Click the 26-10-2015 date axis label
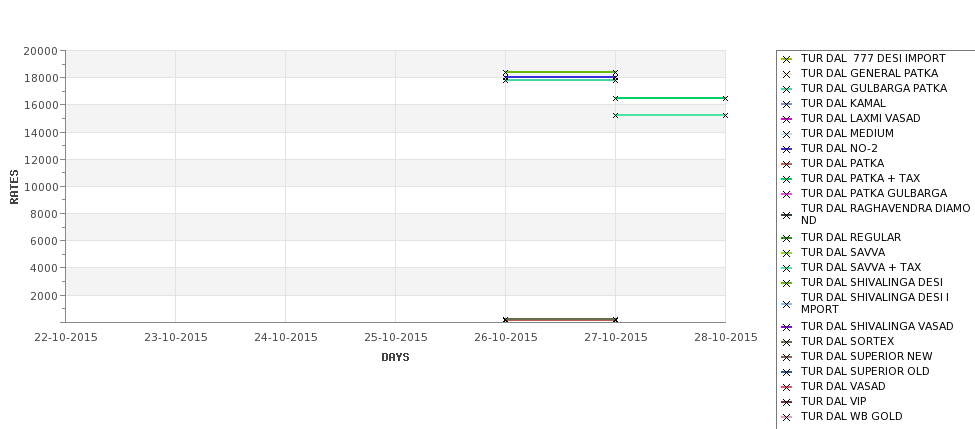975x429 pixels. click(506, 338)
